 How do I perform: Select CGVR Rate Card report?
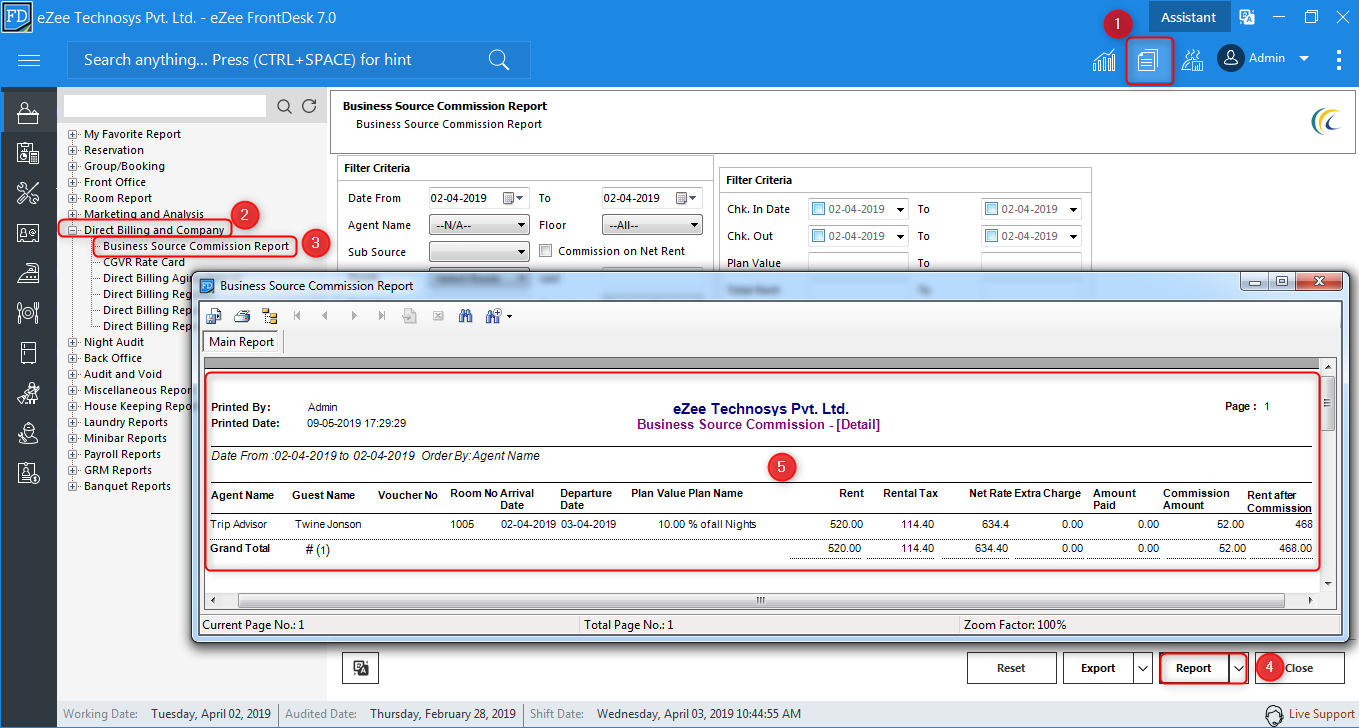144,262
